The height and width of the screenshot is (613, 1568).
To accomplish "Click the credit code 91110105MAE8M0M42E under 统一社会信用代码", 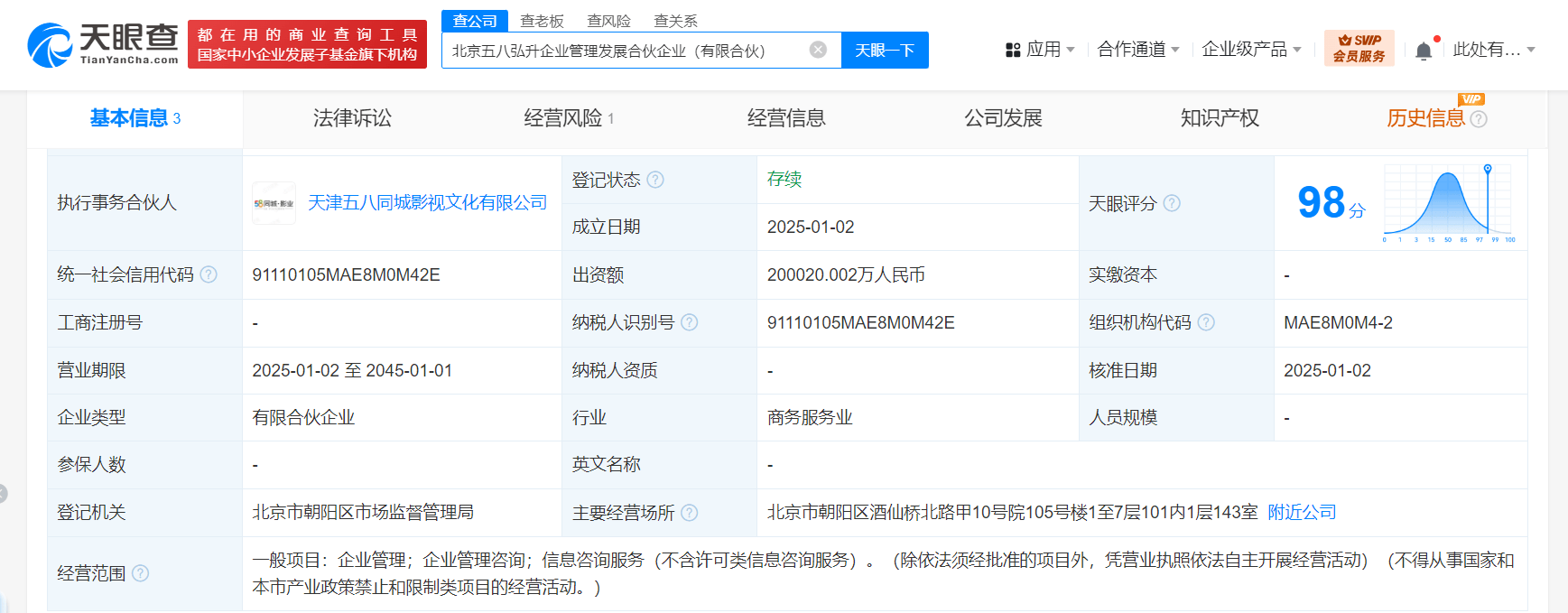I will (346, 274).
